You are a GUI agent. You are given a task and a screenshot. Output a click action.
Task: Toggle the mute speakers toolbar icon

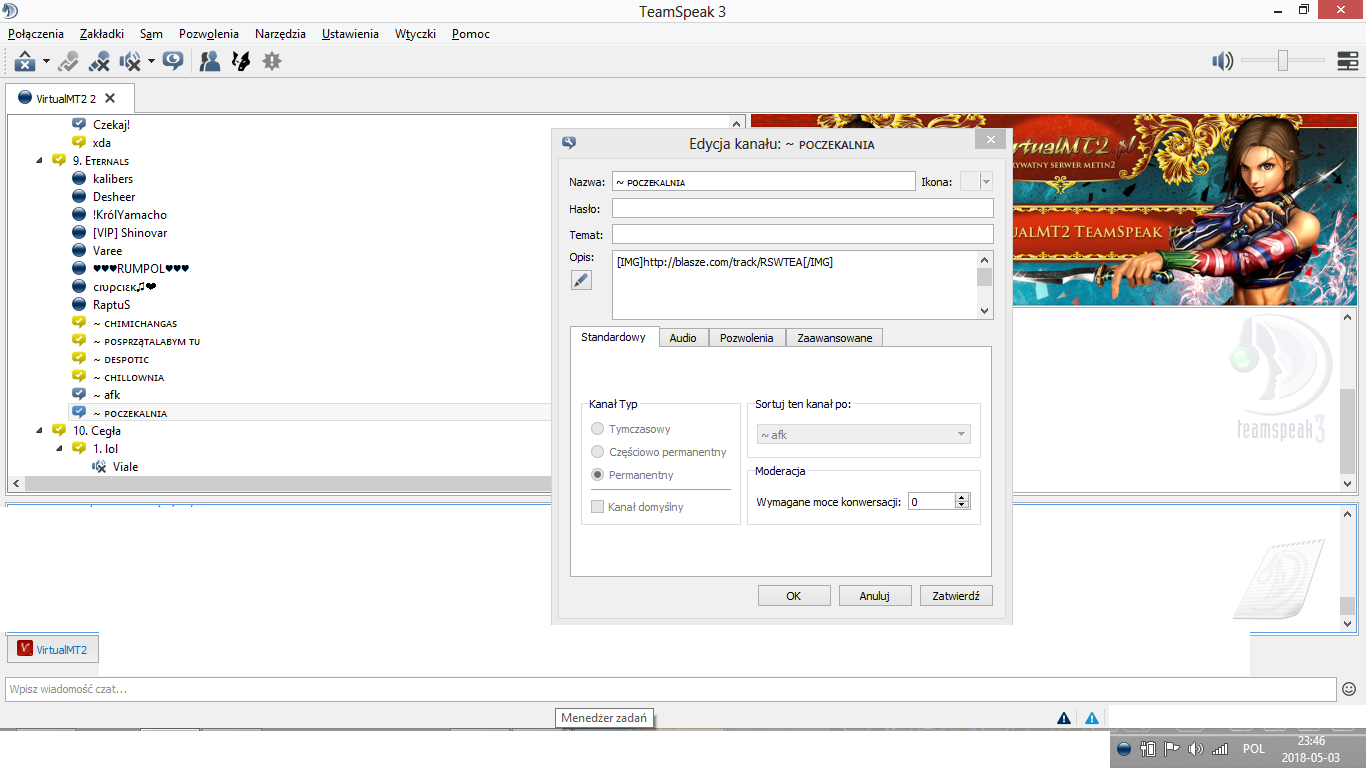(130, 61)
